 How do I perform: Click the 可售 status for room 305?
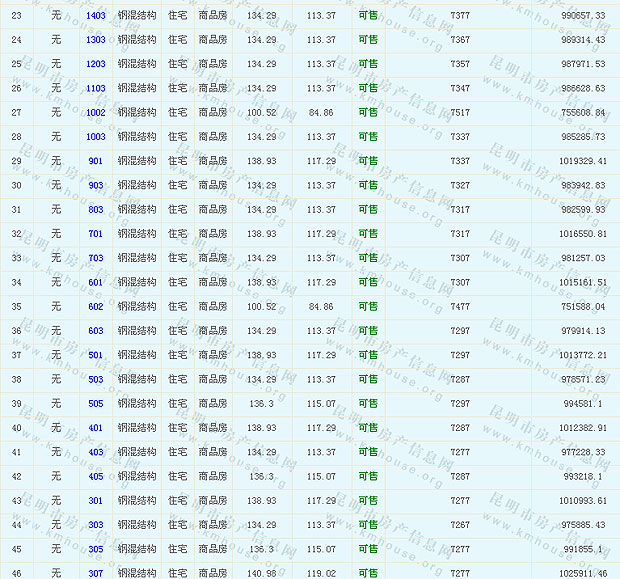[x=368, y=549]
